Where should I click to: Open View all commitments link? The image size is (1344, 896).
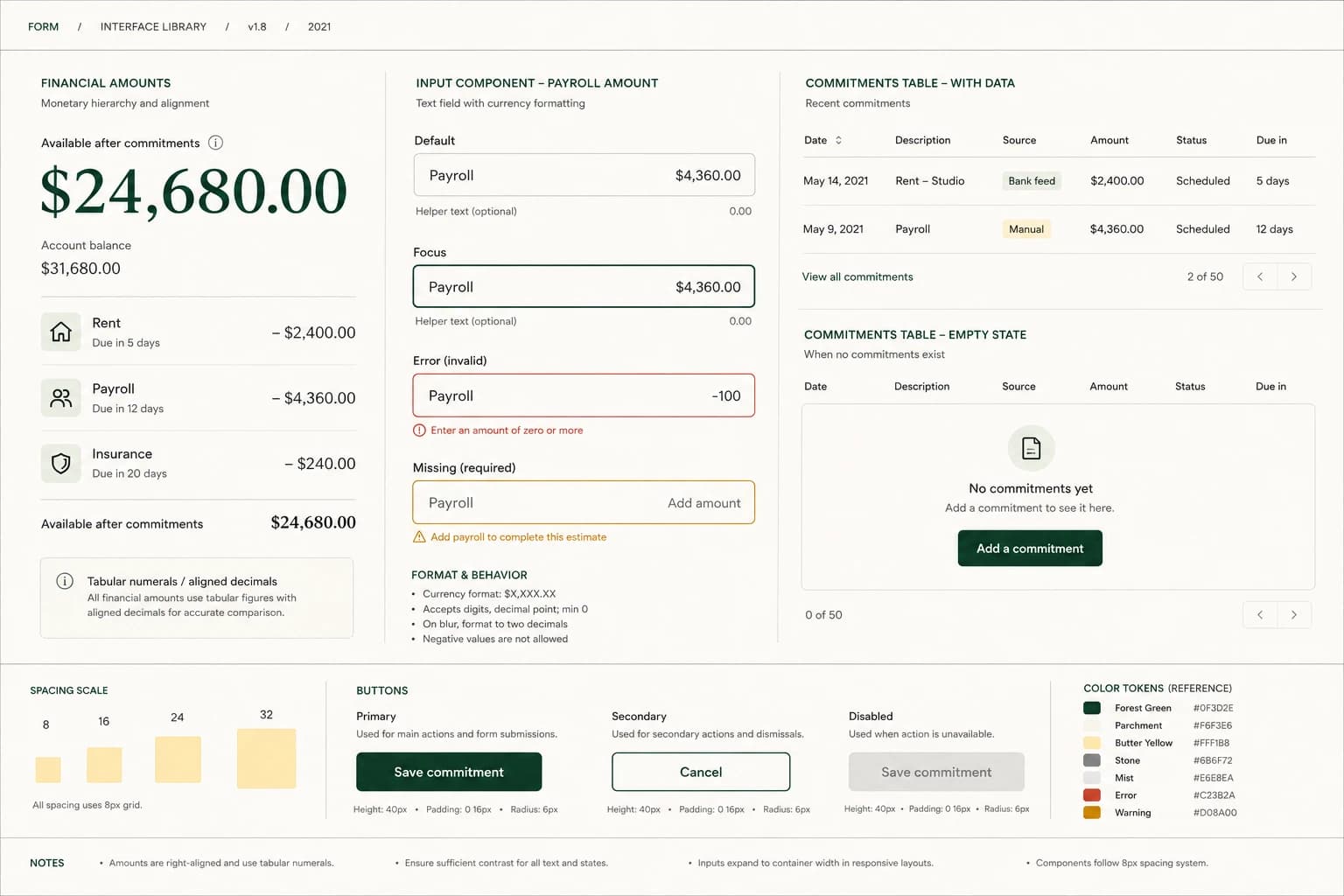click(857, 276)
